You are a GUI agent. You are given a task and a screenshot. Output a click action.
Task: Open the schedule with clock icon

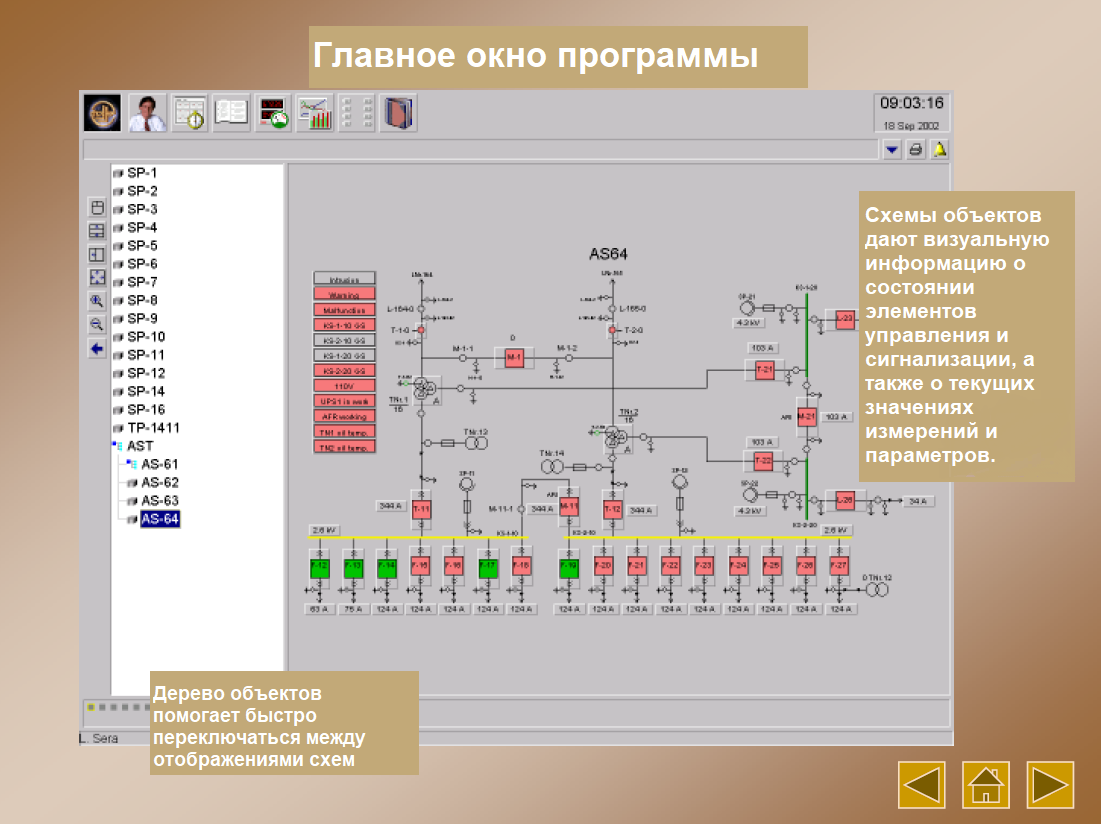click(190, 112)
